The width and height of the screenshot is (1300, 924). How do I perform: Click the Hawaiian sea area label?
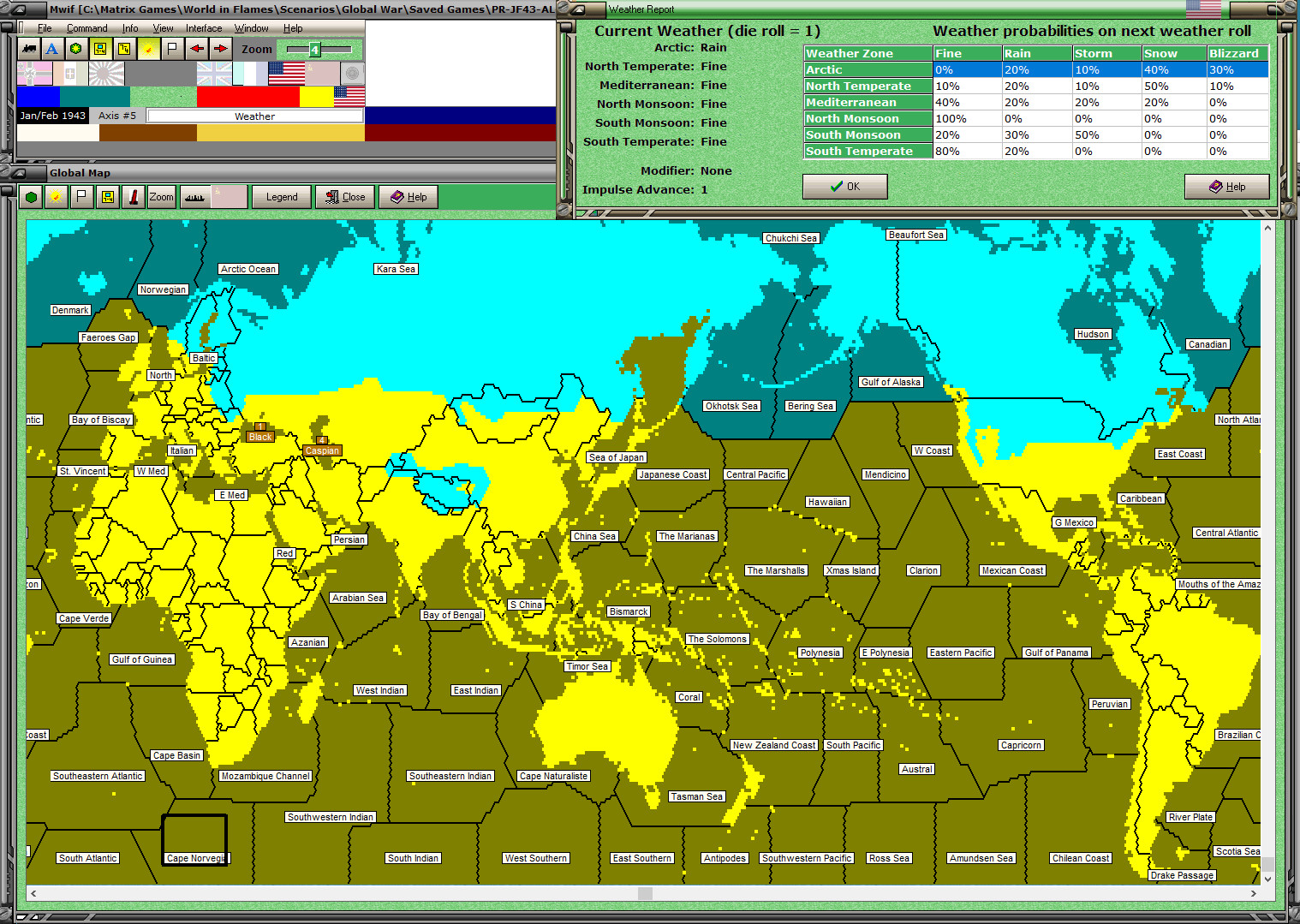(x=827, y=502)
